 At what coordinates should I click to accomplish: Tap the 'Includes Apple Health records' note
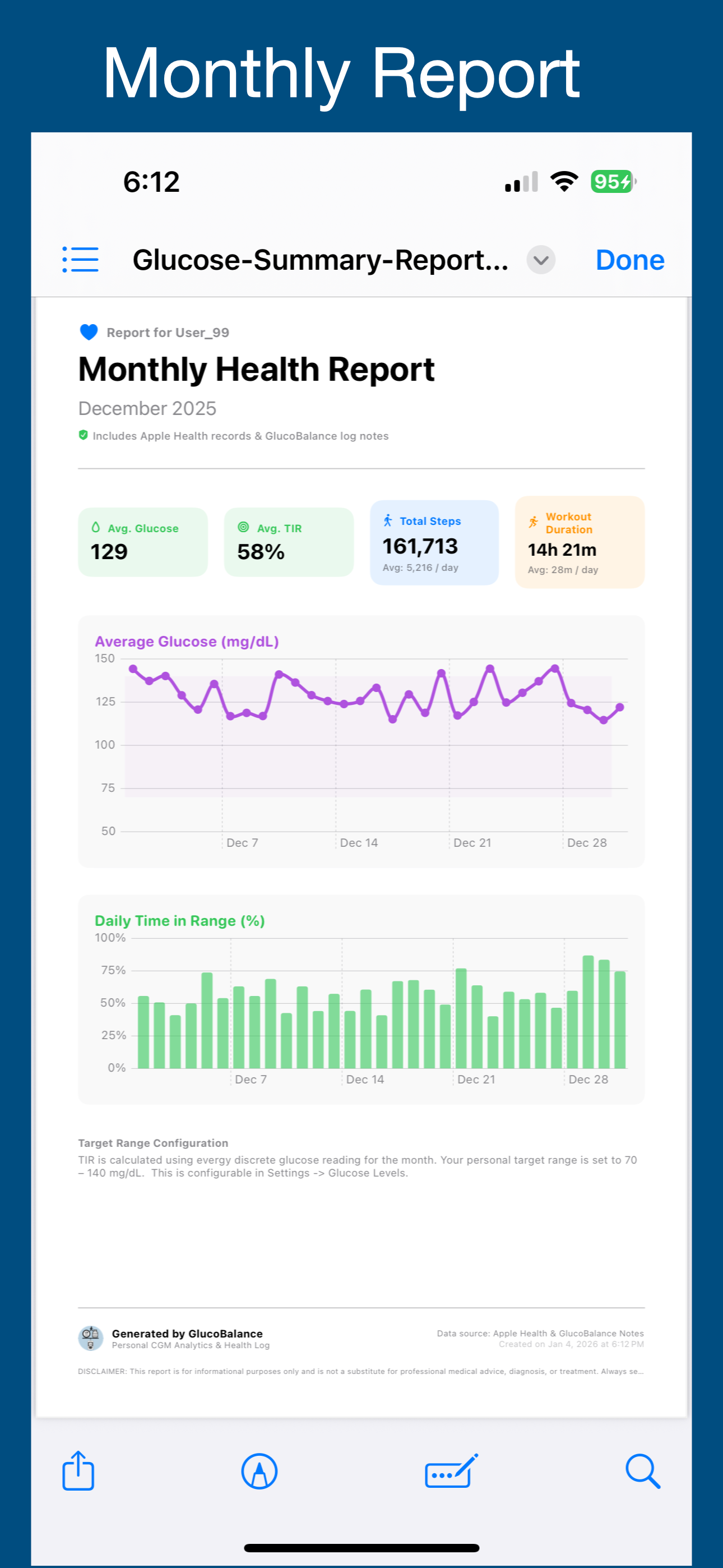(x=240, y=436)
